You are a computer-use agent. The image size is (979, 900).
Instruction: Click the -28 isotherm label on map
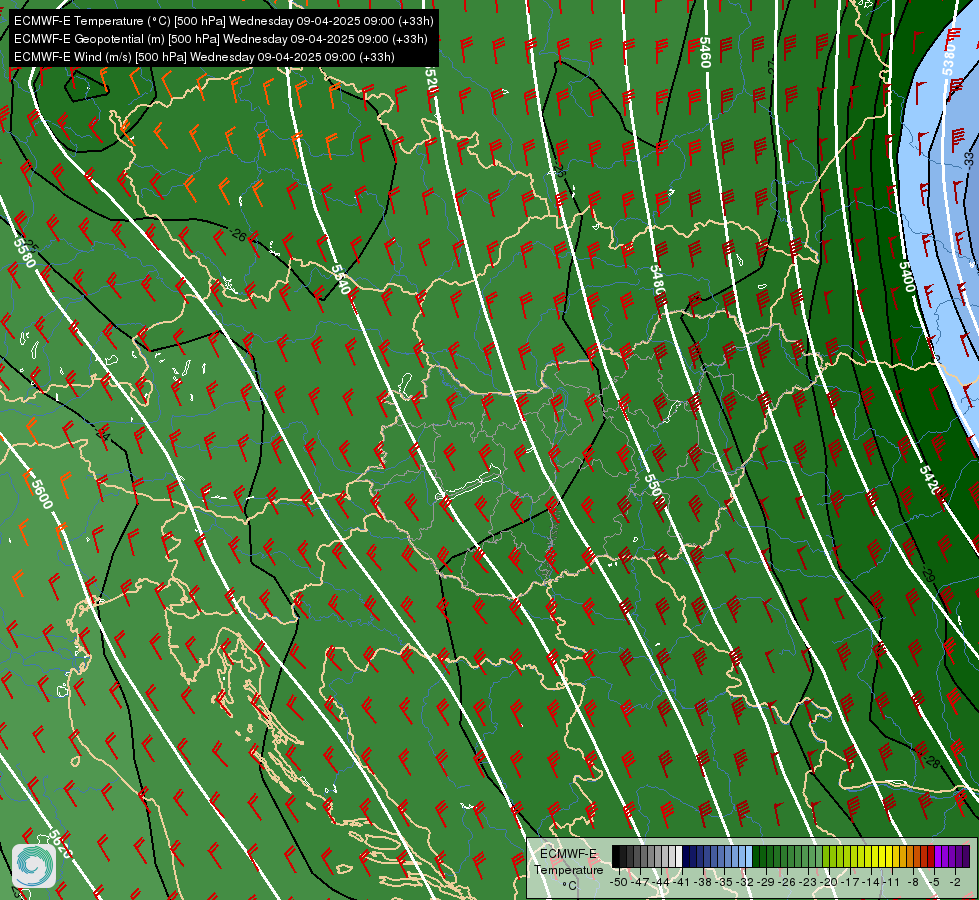coord(931,762)
